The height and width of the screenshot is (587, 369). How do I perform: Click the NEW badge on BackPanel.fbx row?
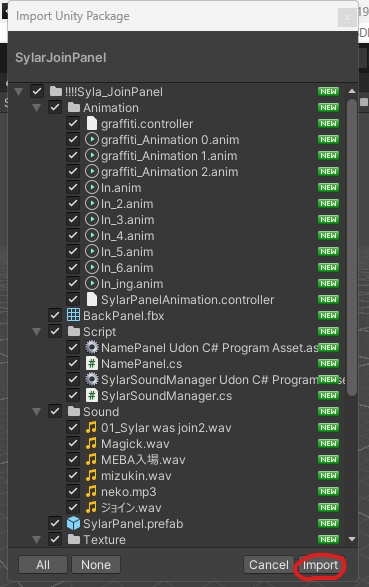(x=328, y=316)
